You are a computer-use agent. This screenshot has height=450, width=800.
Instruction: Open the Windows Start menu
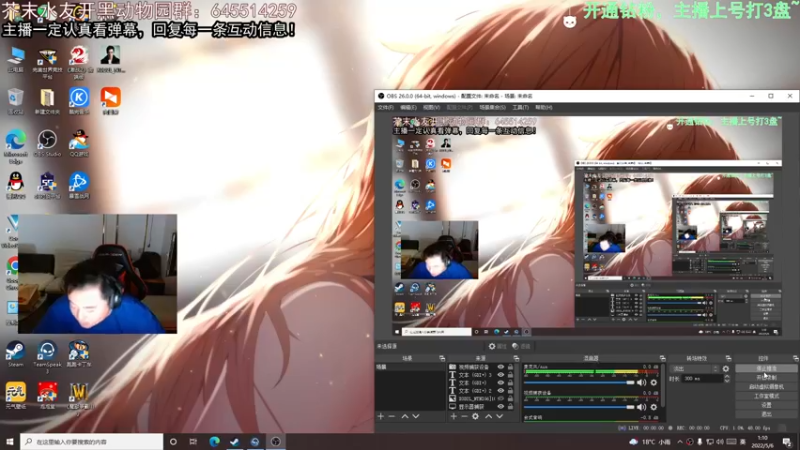[x=10, y=442]
